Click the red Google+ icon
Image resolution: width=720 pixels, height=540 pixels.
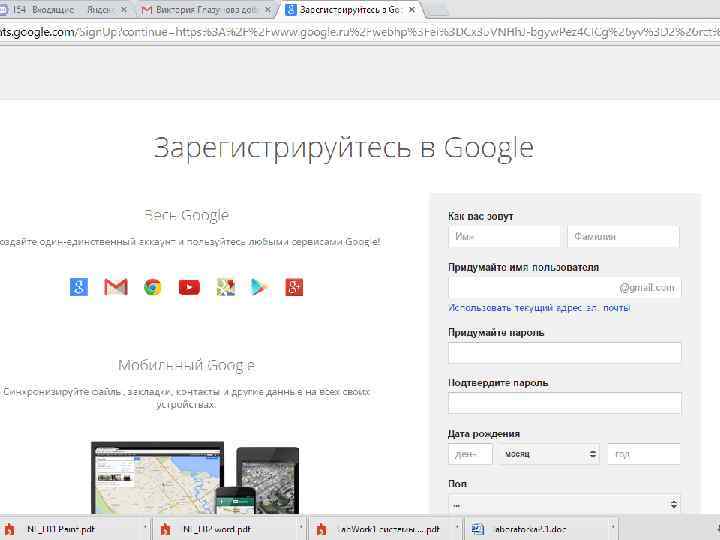pyautogui.click(x=294, y=287)
